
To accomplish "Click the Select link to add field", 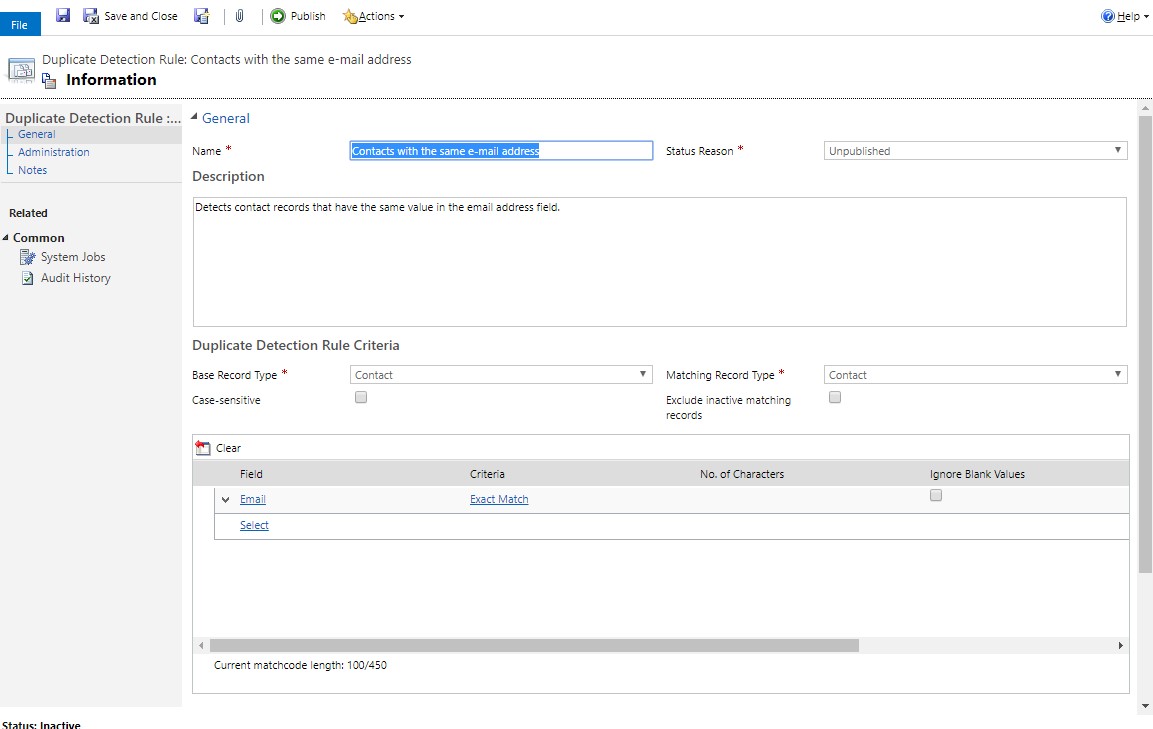I will click(x=254, y=525).
